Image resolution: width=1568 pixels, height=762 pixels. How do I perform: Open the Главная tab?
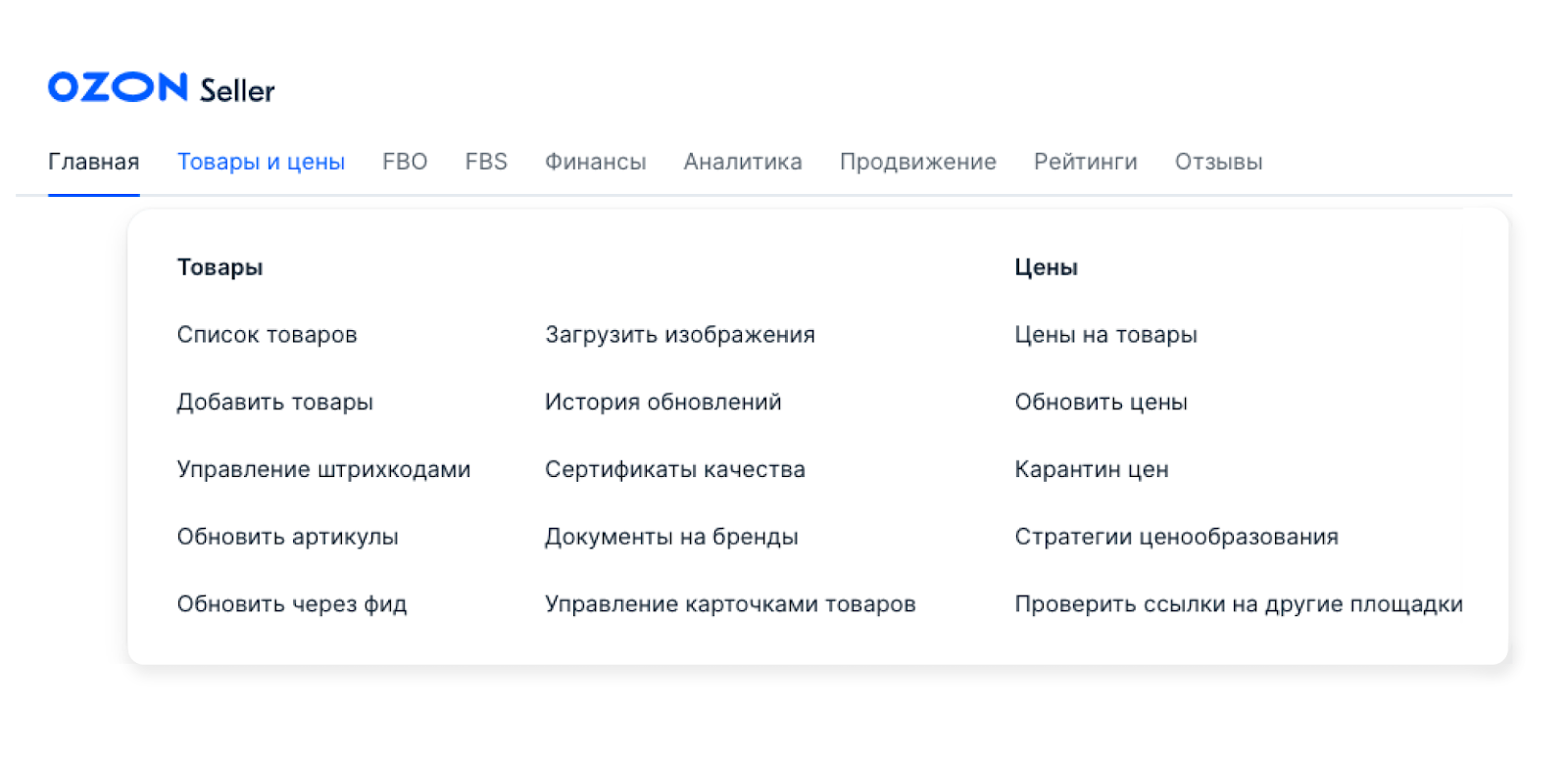tap(94, 162)
